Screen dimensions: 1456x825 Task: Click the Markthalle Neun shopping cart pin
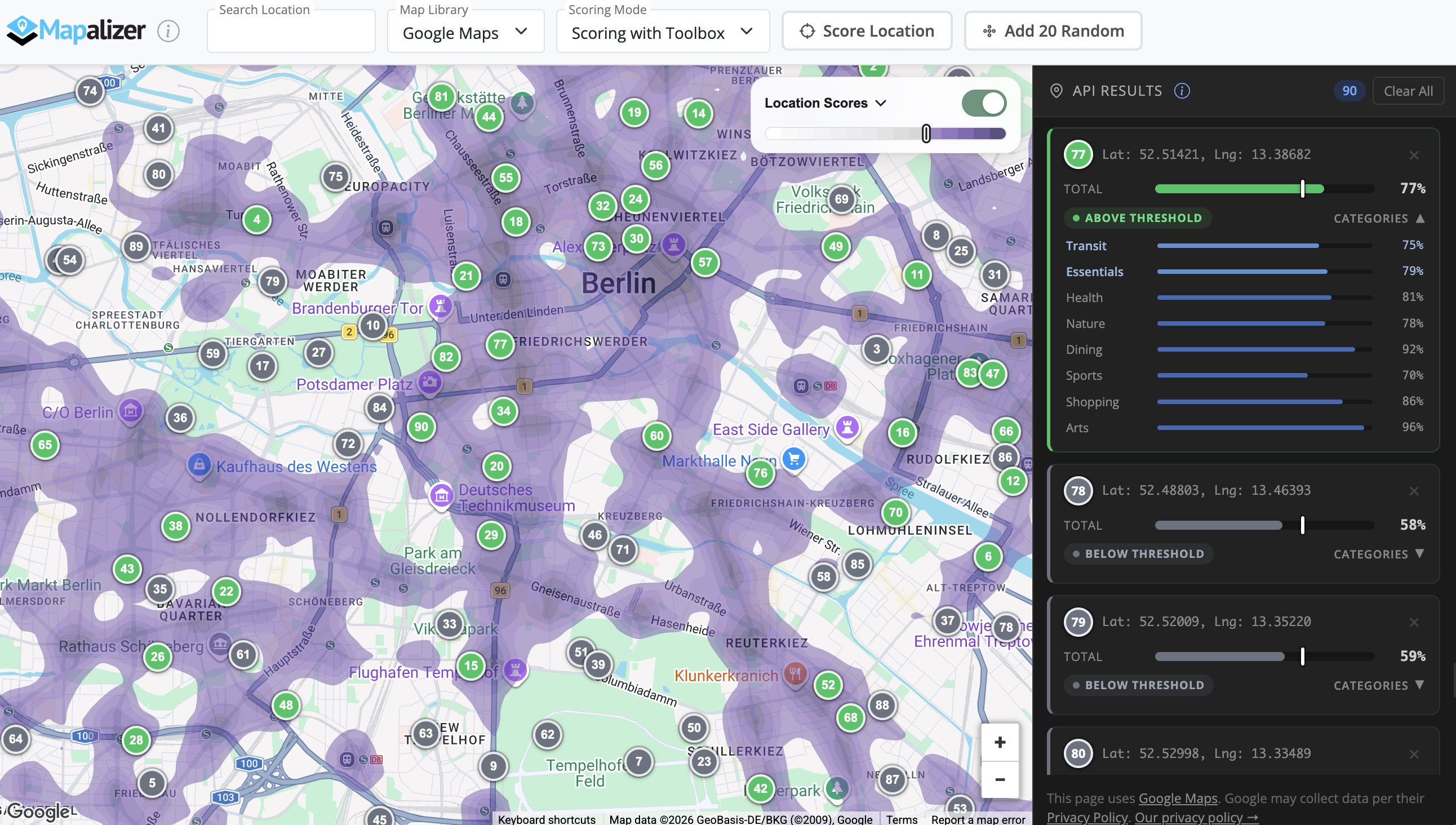794,459
